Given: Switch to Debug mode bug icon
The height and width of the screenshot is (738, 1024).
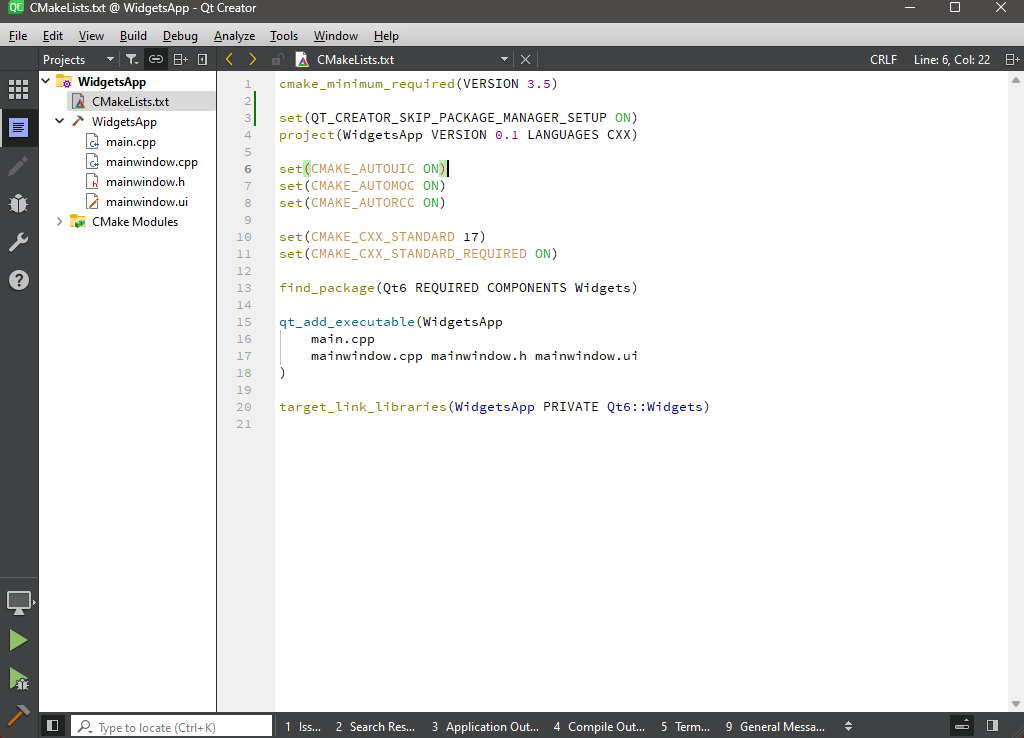Looking at the screenshot, I should click(x=18, y=204).
